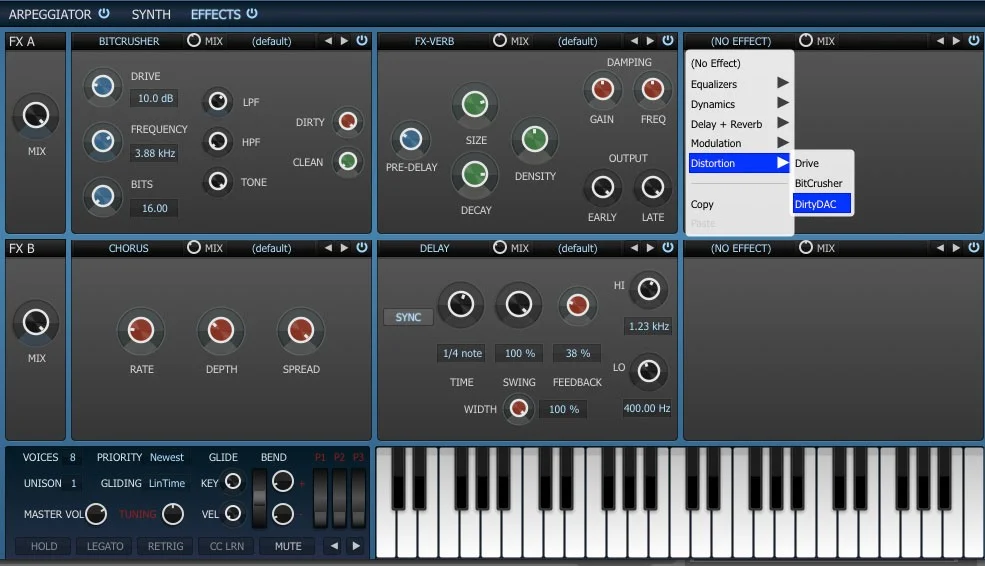
Task: Click the Chorus RATE knob
Action: click(141, 330)
